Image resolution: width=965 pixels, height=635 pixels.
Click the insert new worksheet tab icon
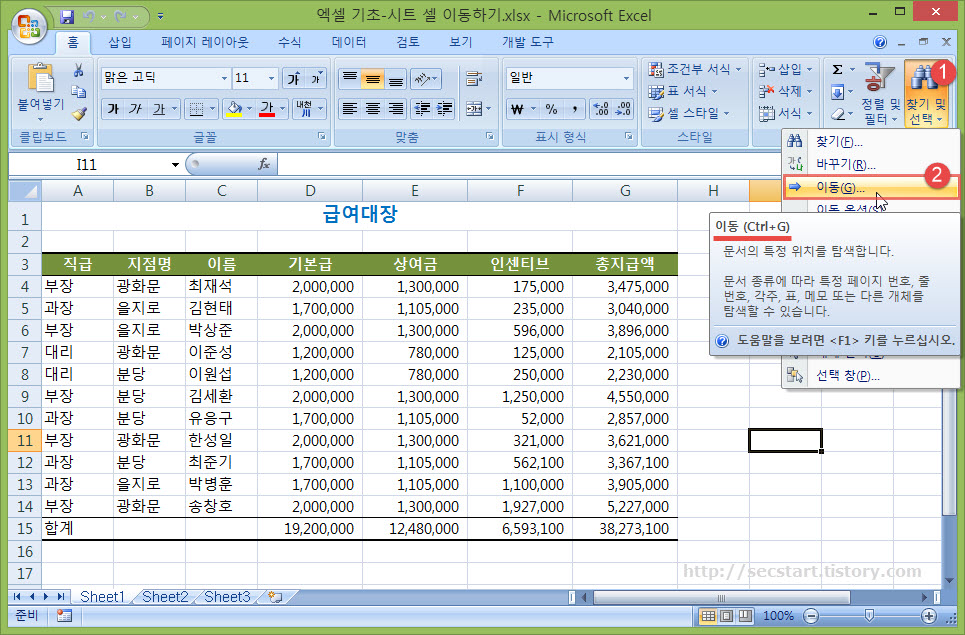(275, 597)
